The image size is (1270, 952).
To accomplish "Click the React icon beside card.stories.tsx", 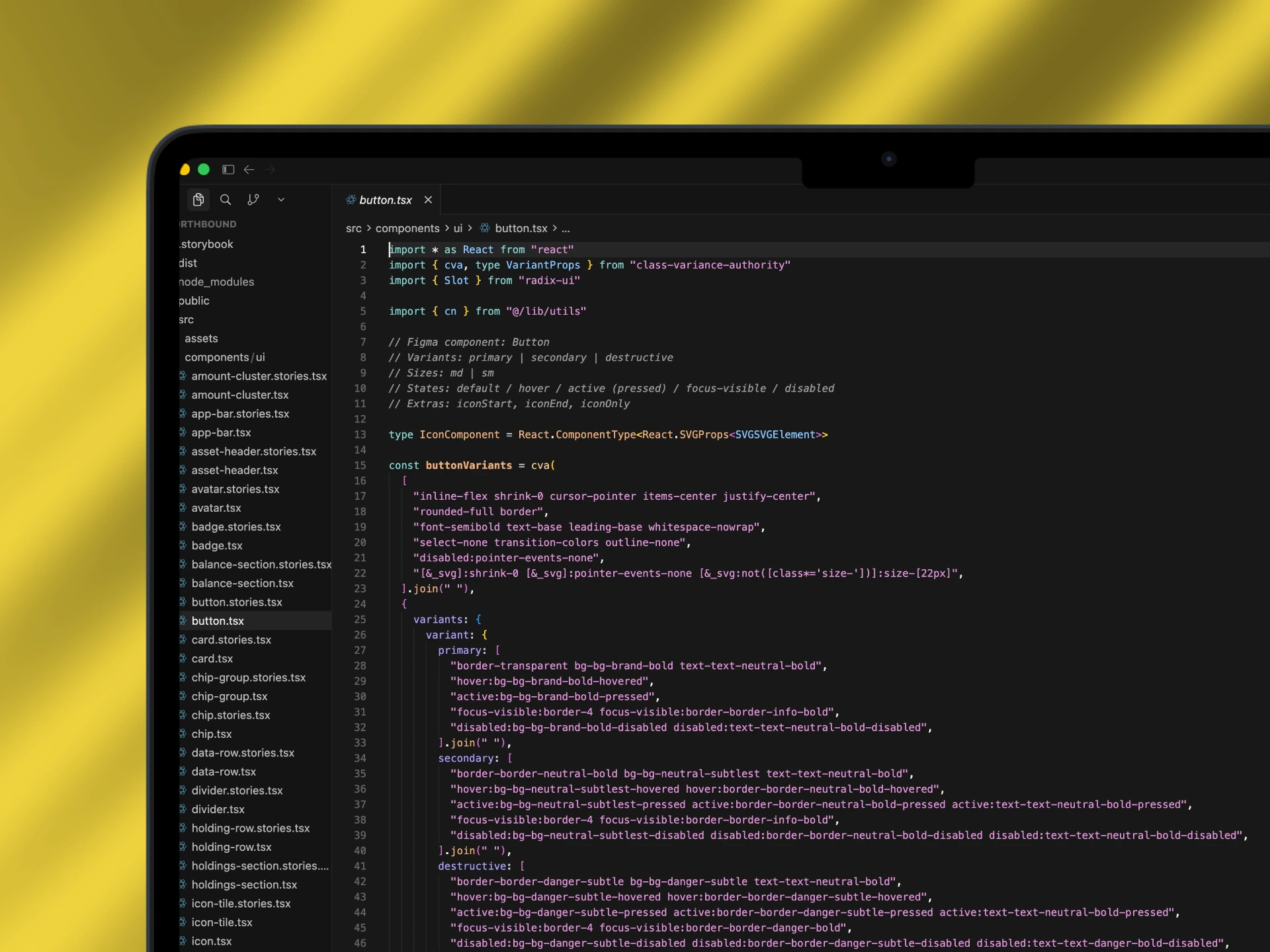I will coord(183,639).
